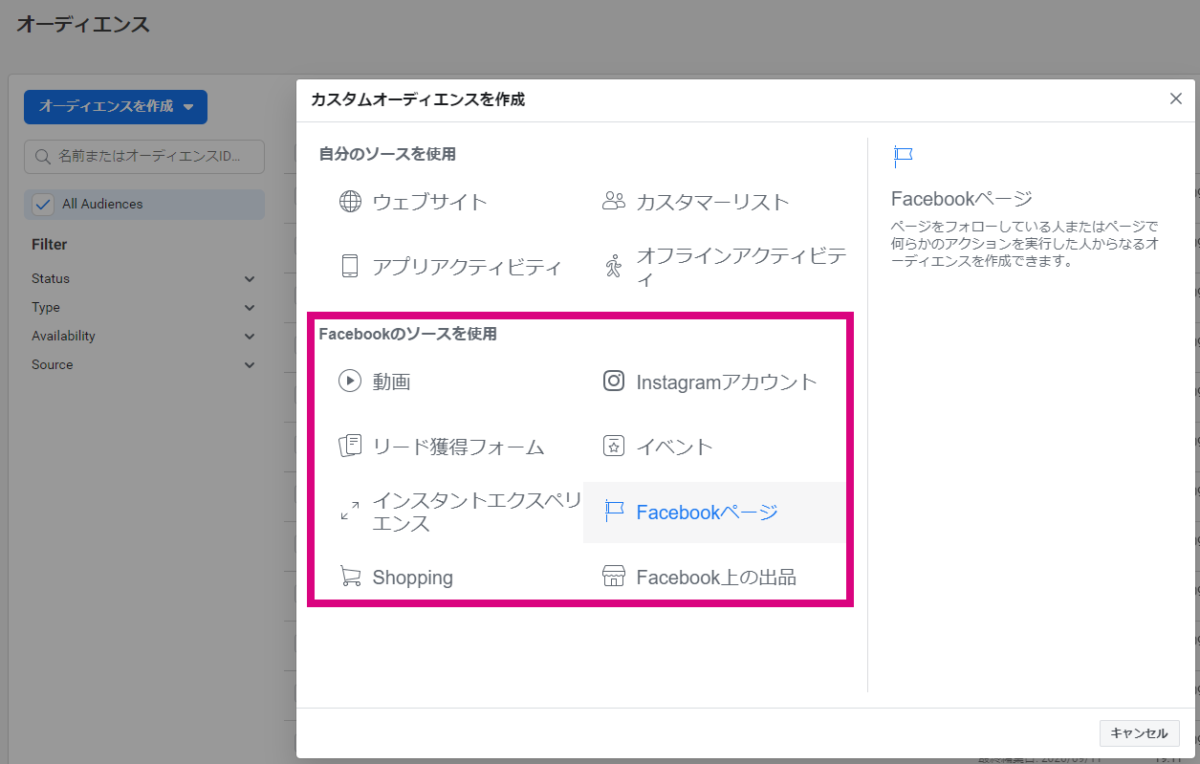The height and width of the screenshot is (764, 1200).
Task: Click the form icon beside リード獲得フォーム
Action: click(x=350, y=446)
